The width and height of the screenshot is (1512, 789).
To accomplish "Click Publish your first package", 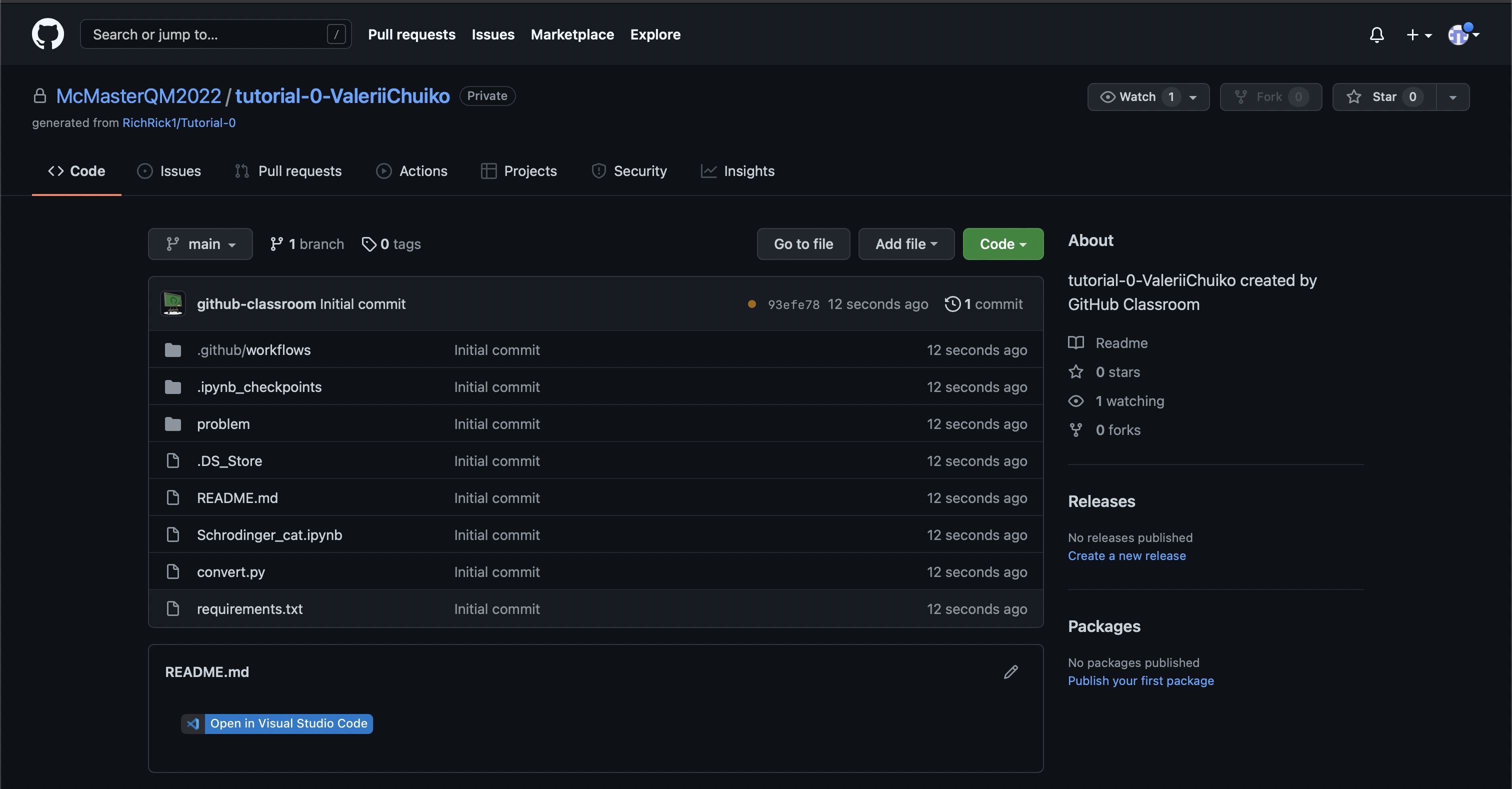I will click(x=1140, y=680).
